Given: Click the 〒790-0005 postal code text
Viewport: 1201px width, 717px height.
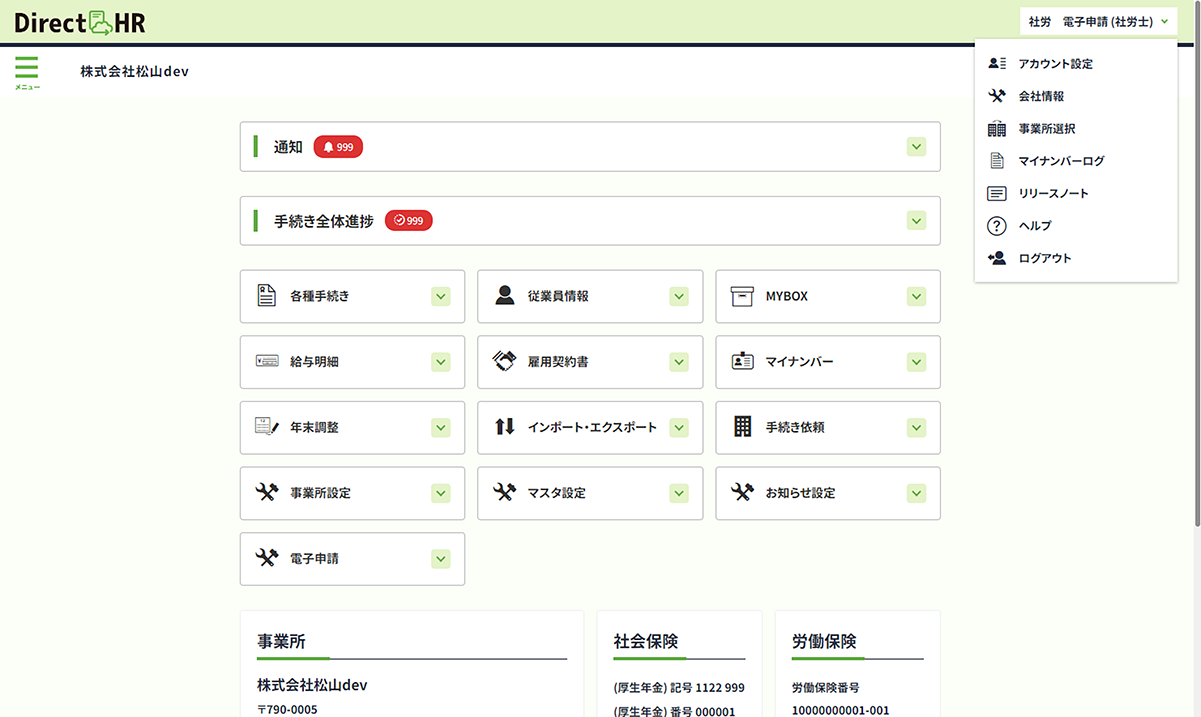Looking at the screenshot, I should 287,709.
